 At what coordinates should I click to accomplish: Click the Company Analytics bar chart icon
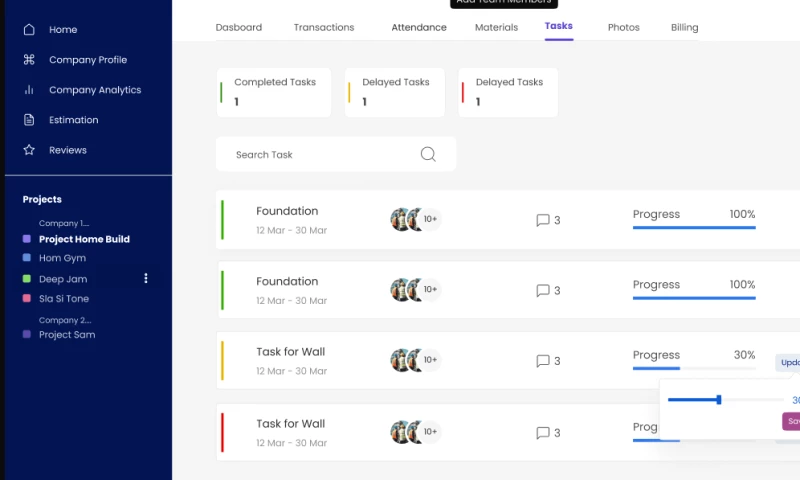29,90
